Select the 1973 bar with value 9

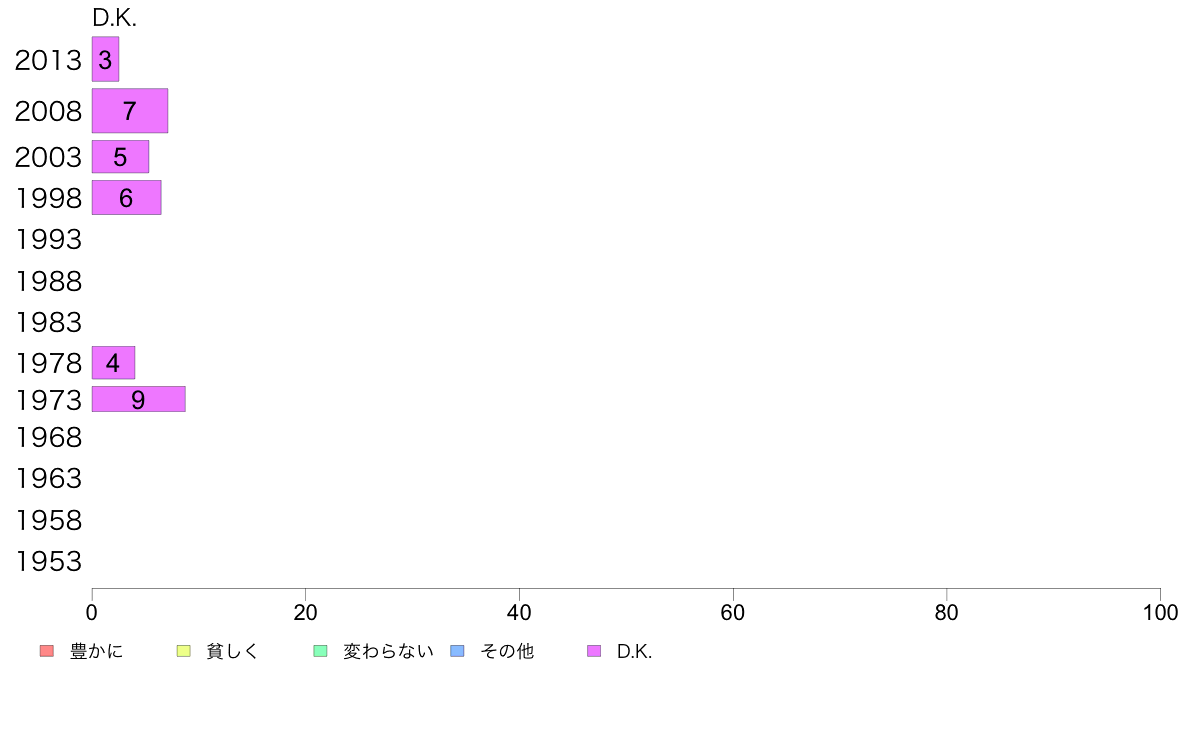[x=139, y=399]
